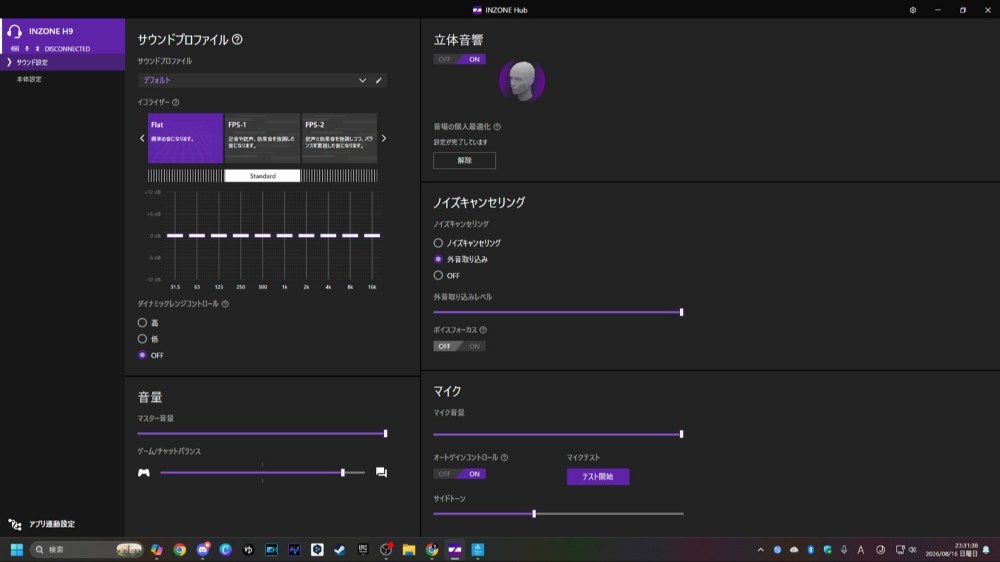Open OneDrive cloud tray icon
The height and width of the screenshot is (562, 1000).
[794, 549]
